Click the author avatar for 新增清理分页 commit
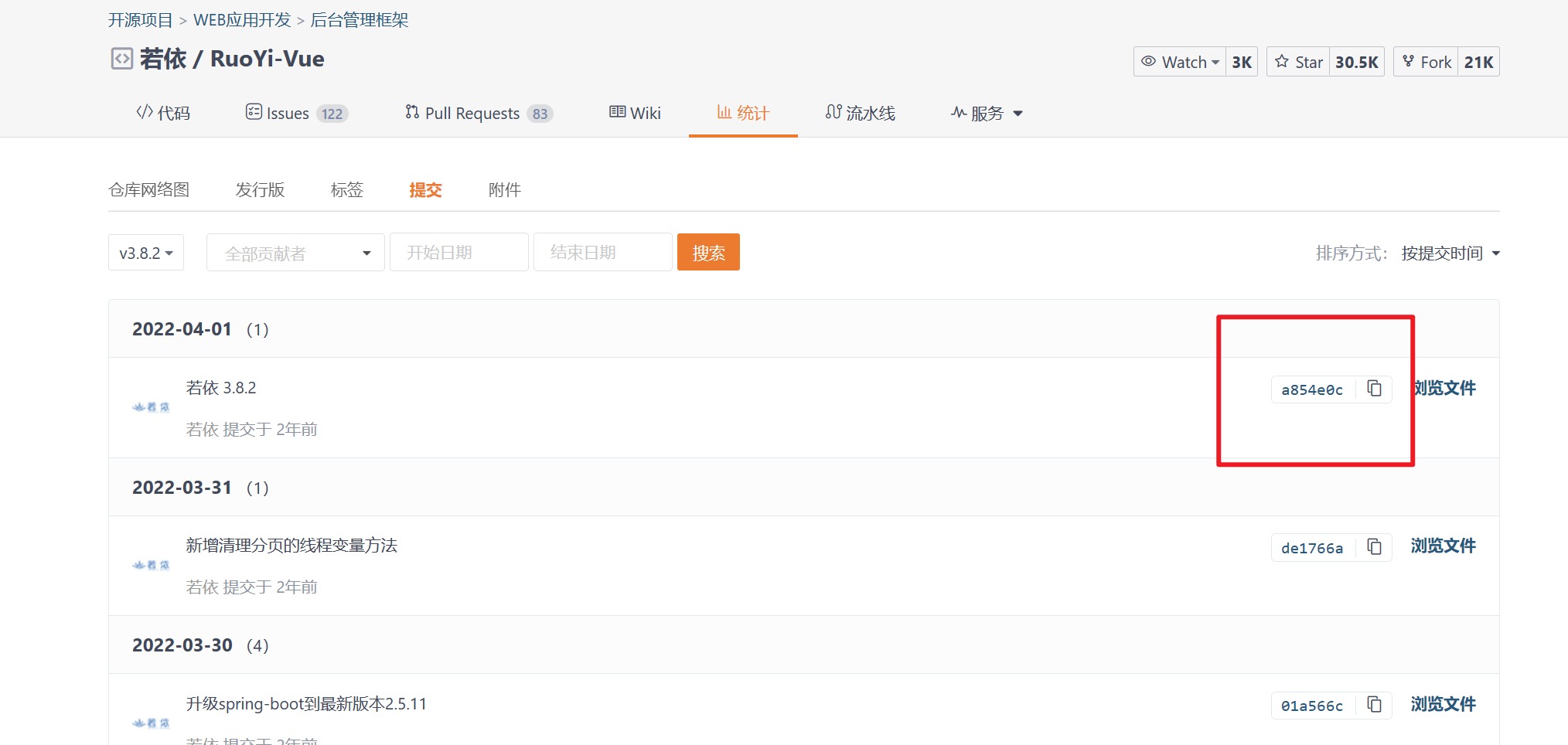Viewport: 1568px width, 745px height. click(151, 565)
